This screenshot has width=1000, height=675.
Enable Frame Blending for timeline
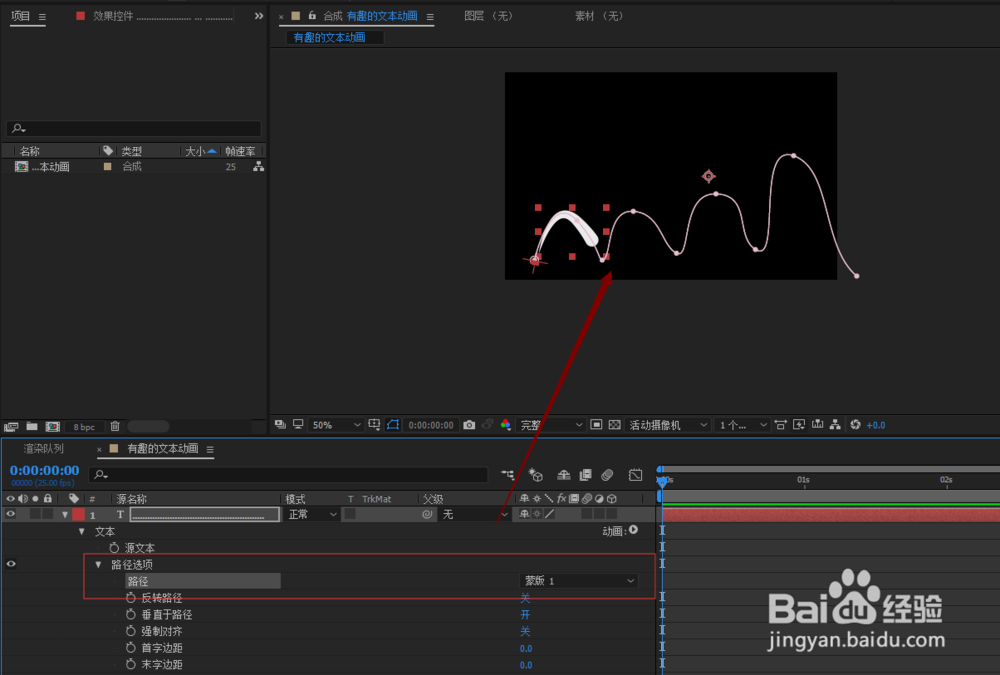pyautogui.click(x=585, y=475)
